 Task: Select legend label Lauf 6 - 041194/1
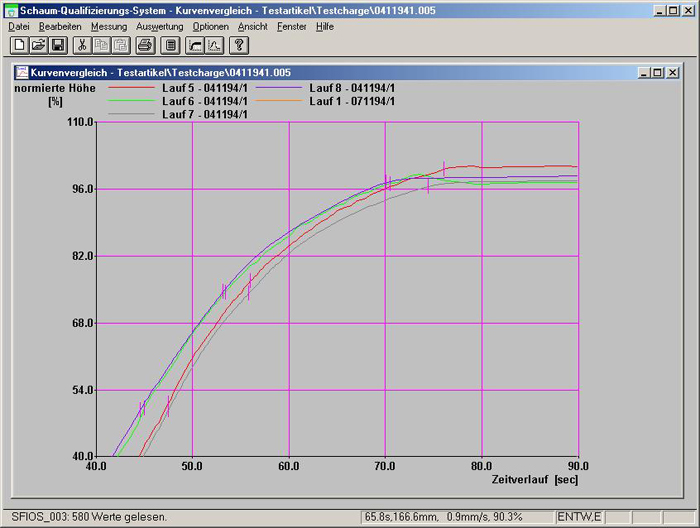click(205, 101)
